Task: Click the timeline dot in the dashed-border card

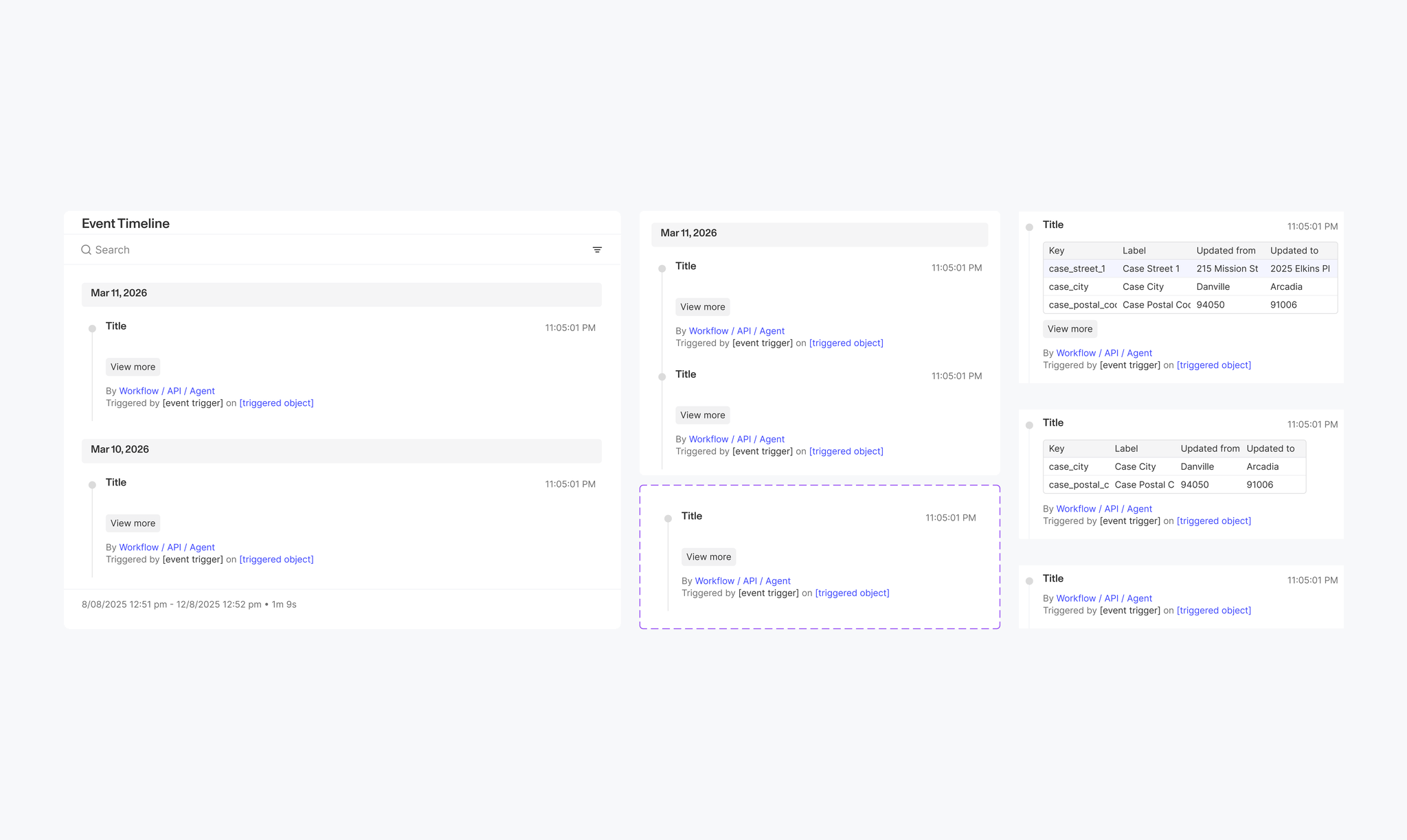Action: (668, 519)
